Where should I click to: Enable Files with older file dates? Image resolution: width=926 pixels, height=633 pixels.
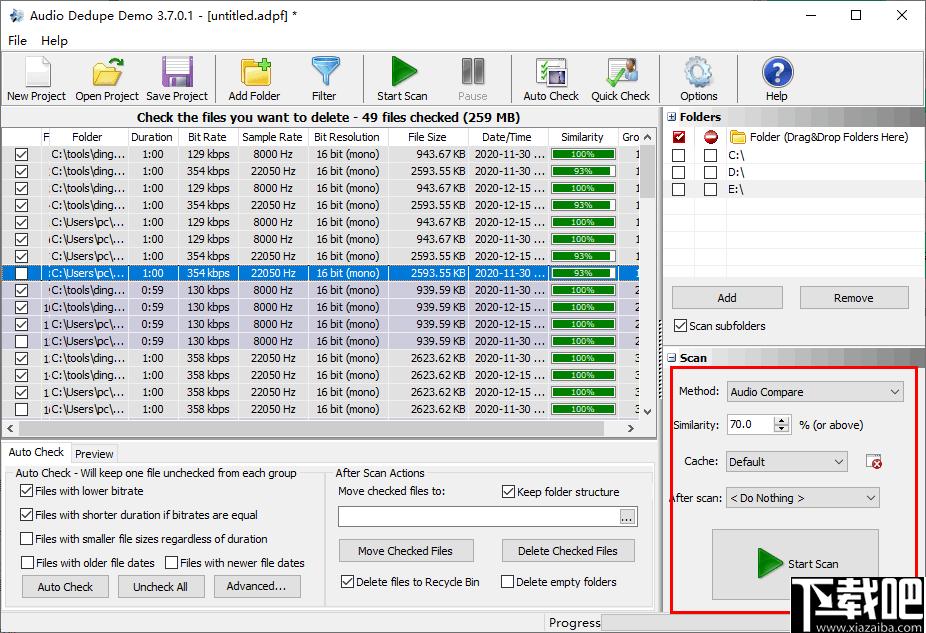27,563
